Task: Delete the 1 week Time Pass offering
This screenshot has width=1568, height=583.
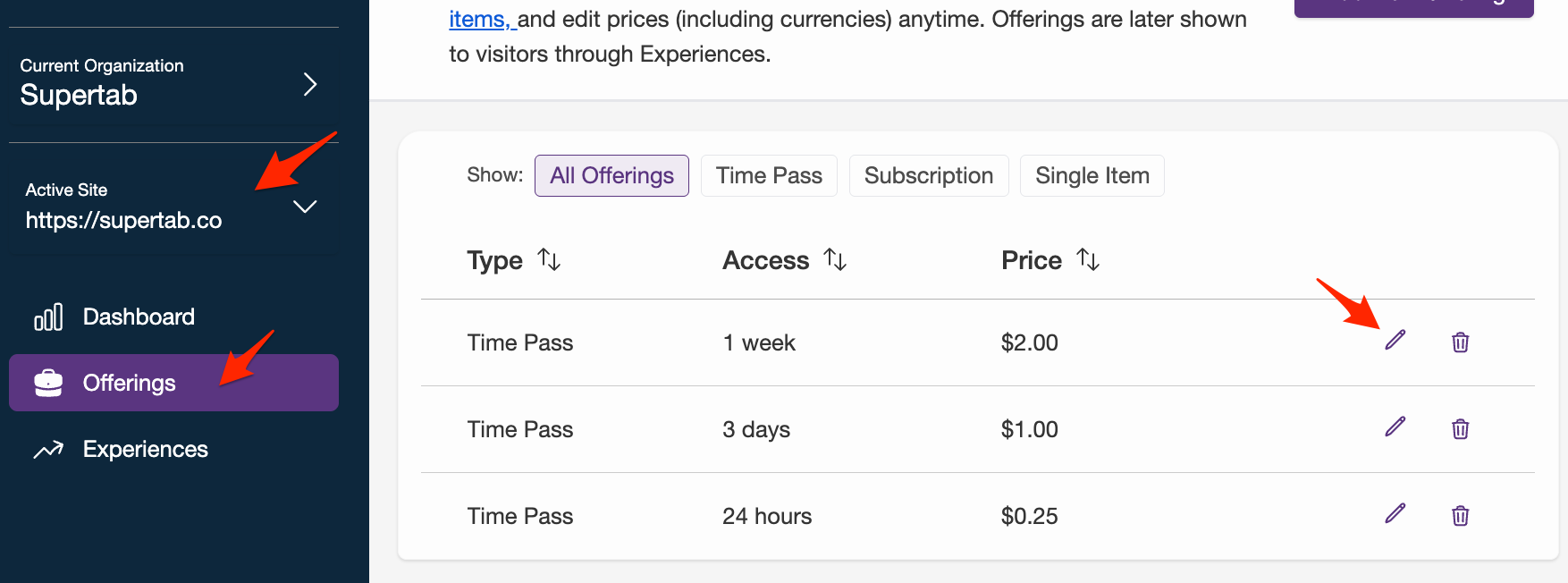Action: (x=1460, y=342)
